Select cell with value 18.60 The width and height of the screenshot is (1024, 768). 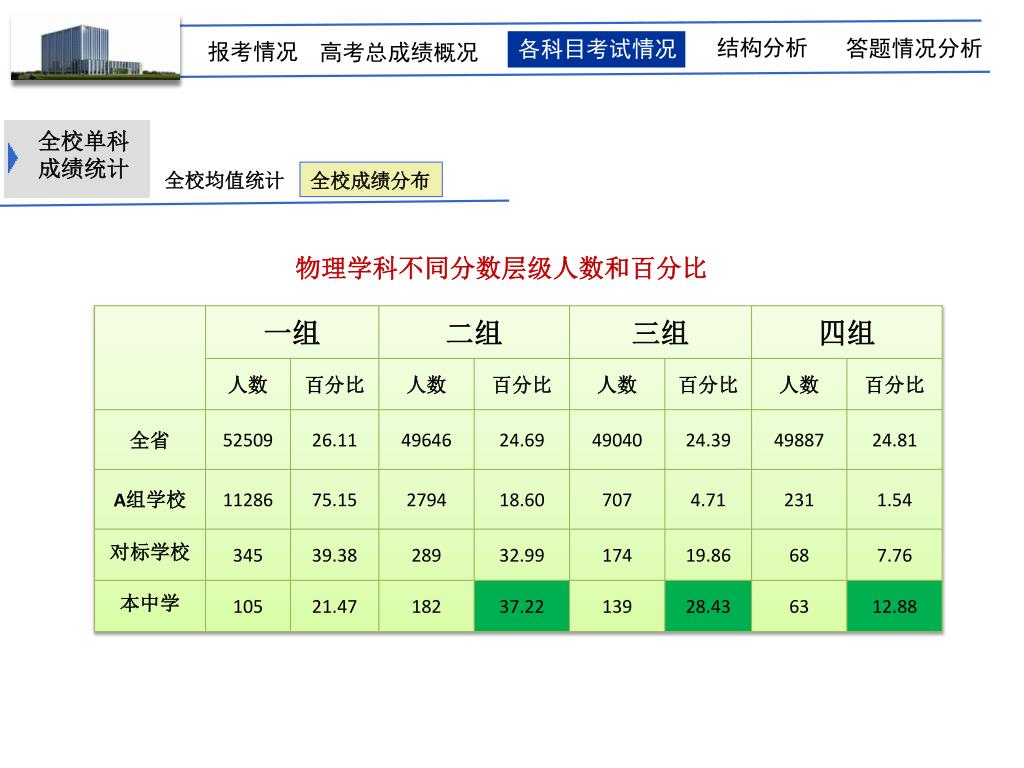coord(522,500)
